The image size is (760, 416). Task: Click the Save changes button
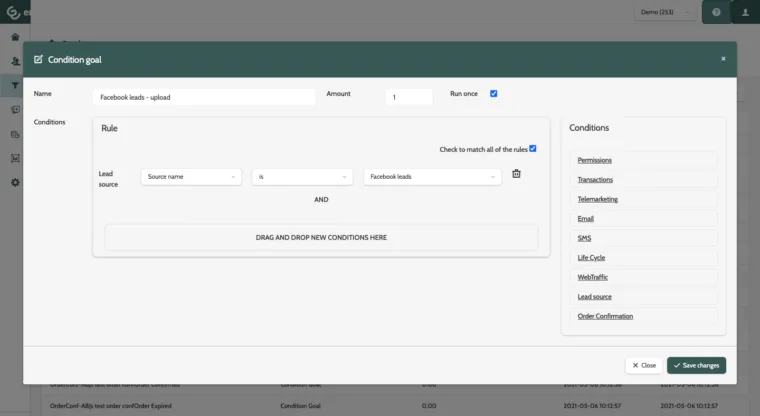(x=696, y=365)
